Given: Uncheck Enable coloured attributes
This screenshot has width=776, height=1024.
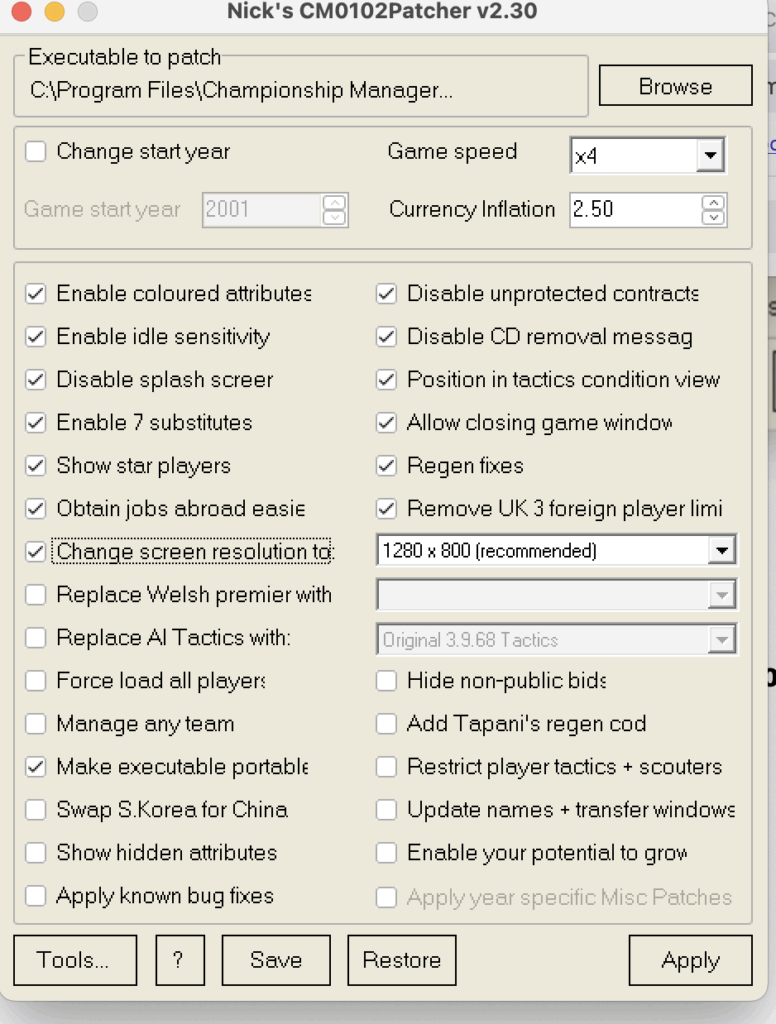Looking at the screenshot, I should [x=36, y=294].
